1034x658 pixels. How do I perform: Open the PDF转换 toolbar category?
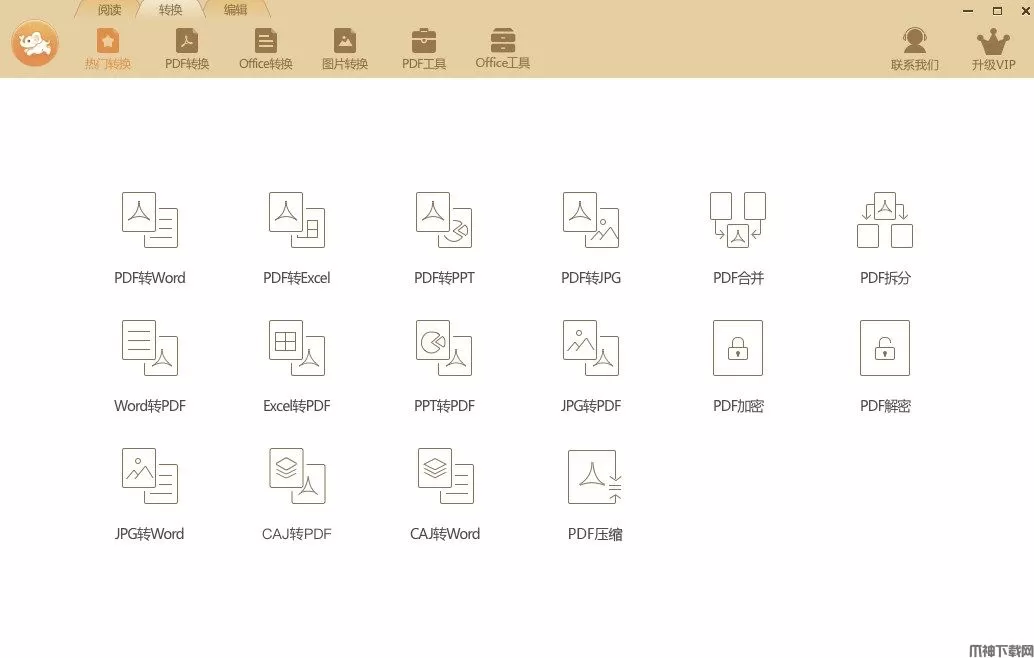click(187, 49)
